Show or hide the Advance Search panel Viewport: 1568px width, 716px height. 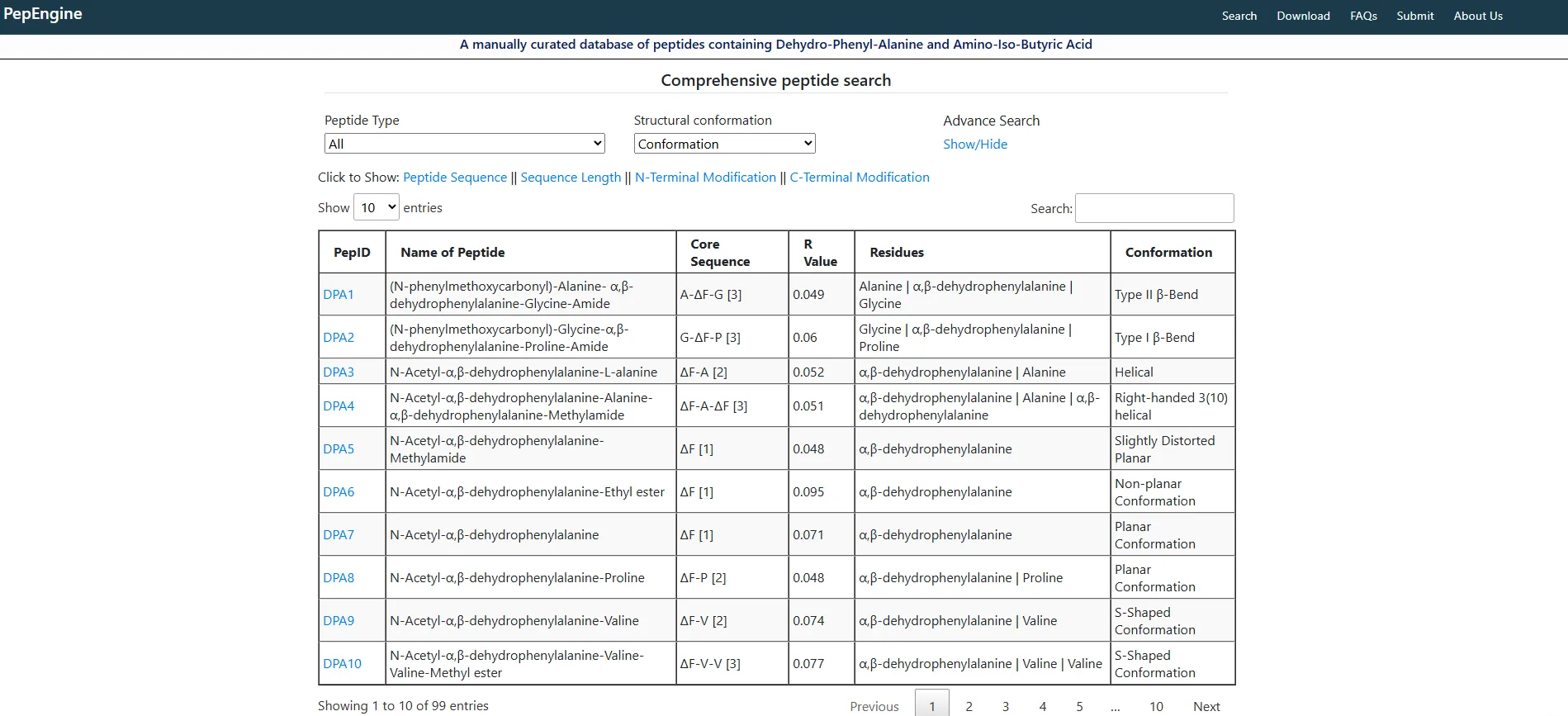[x=975, y=144]
